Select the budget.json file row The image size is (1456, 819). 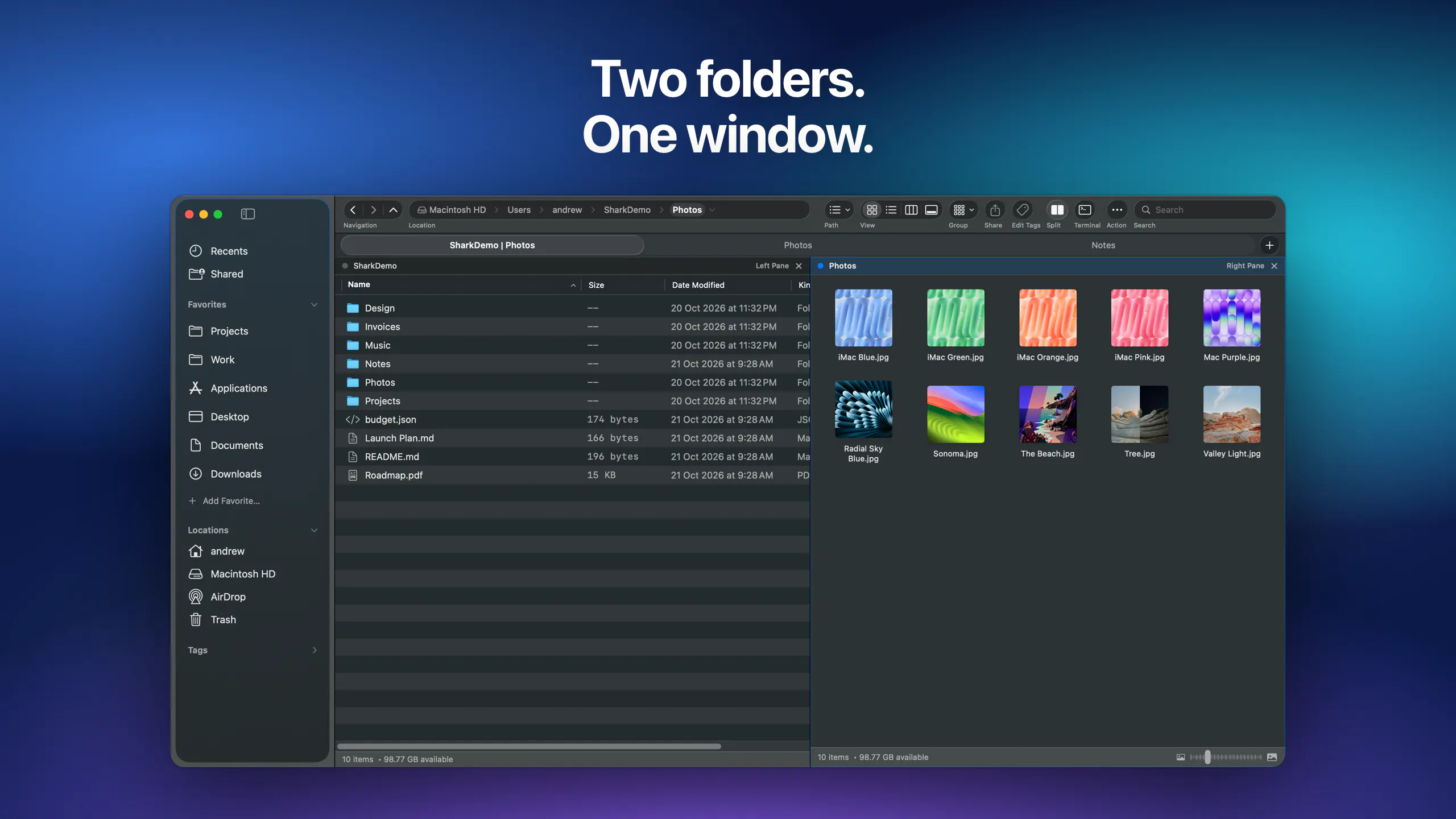click(573, 420)
